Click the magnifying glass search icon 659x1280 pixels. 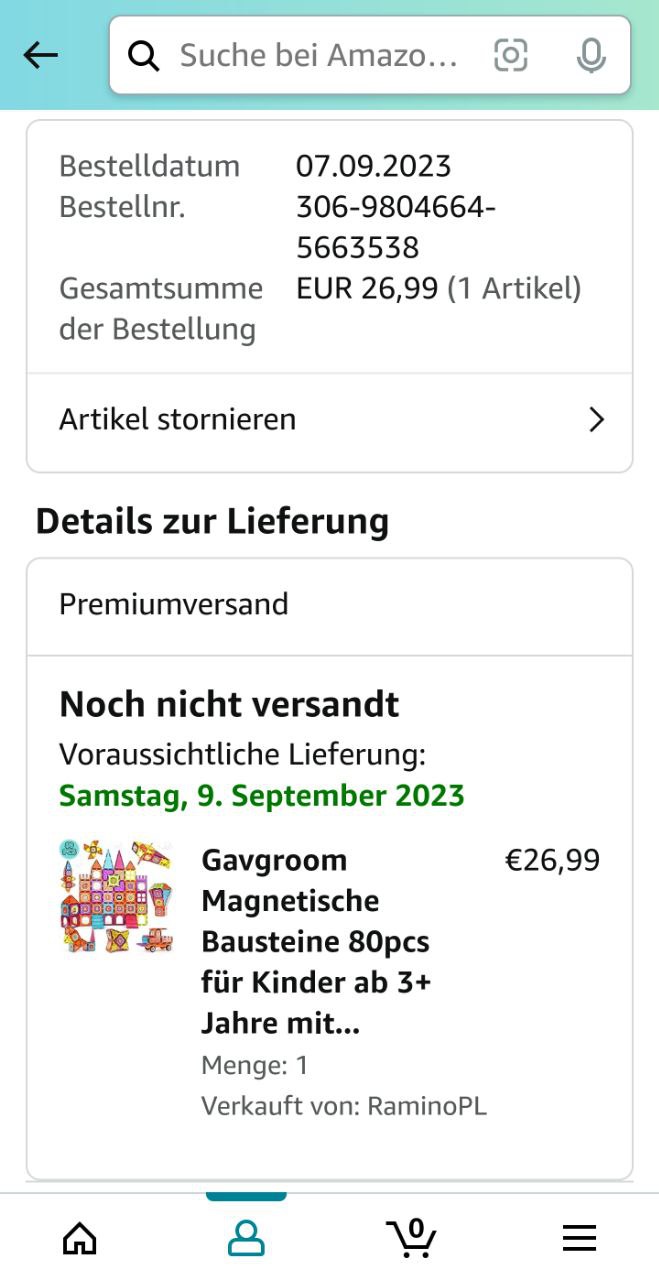pos(144,57)
